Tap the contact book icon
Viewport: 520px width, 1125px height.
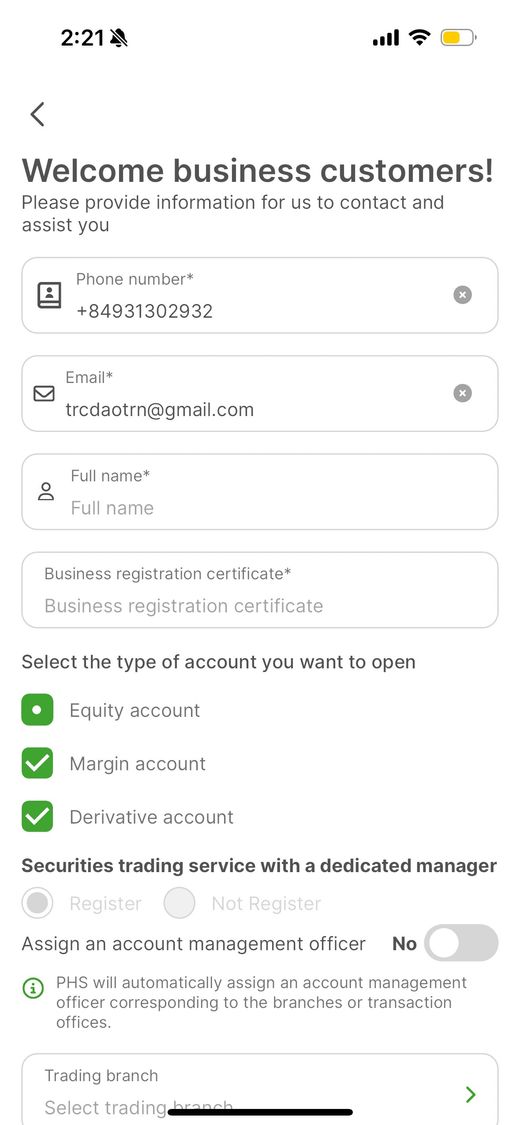click(49, 295)
